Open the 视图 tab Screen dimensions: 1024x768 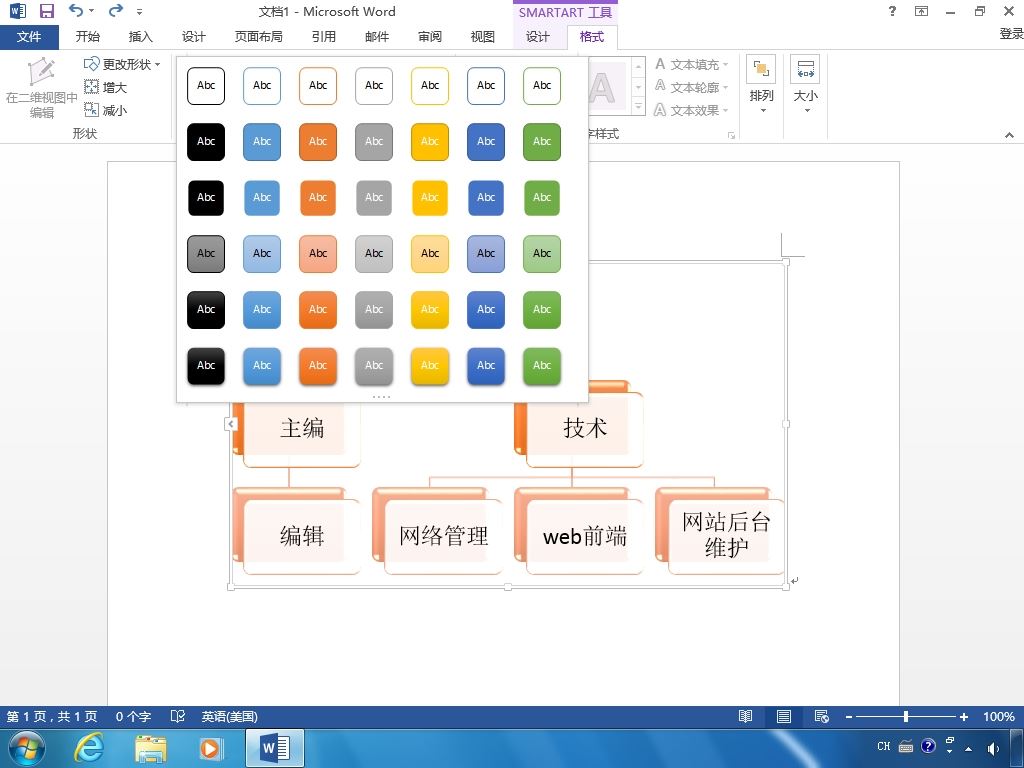tap(483, 37)
